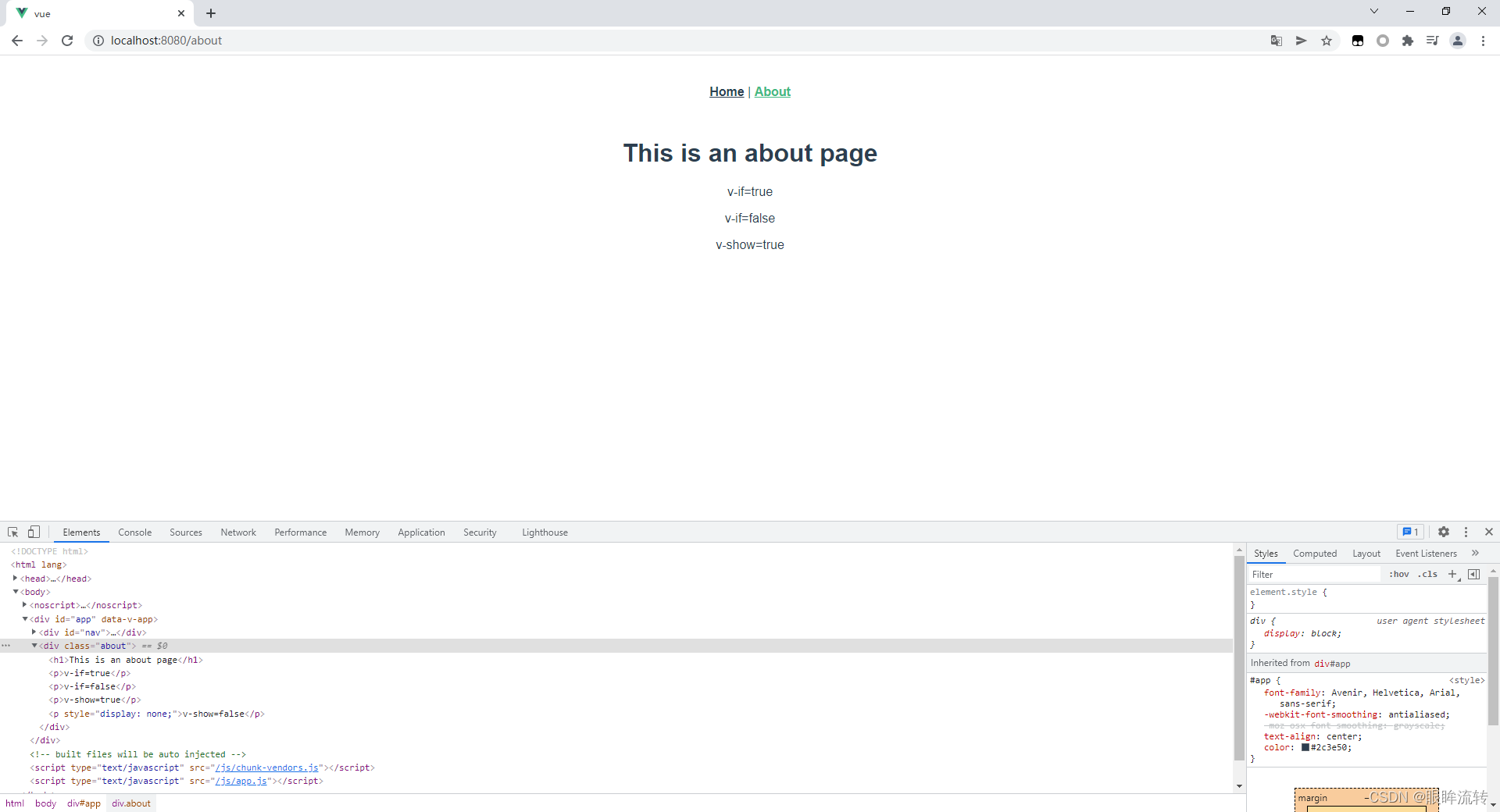Switch to the Layout pane
Viewport: 1500px width, 812px height.
coord(1366,554)
